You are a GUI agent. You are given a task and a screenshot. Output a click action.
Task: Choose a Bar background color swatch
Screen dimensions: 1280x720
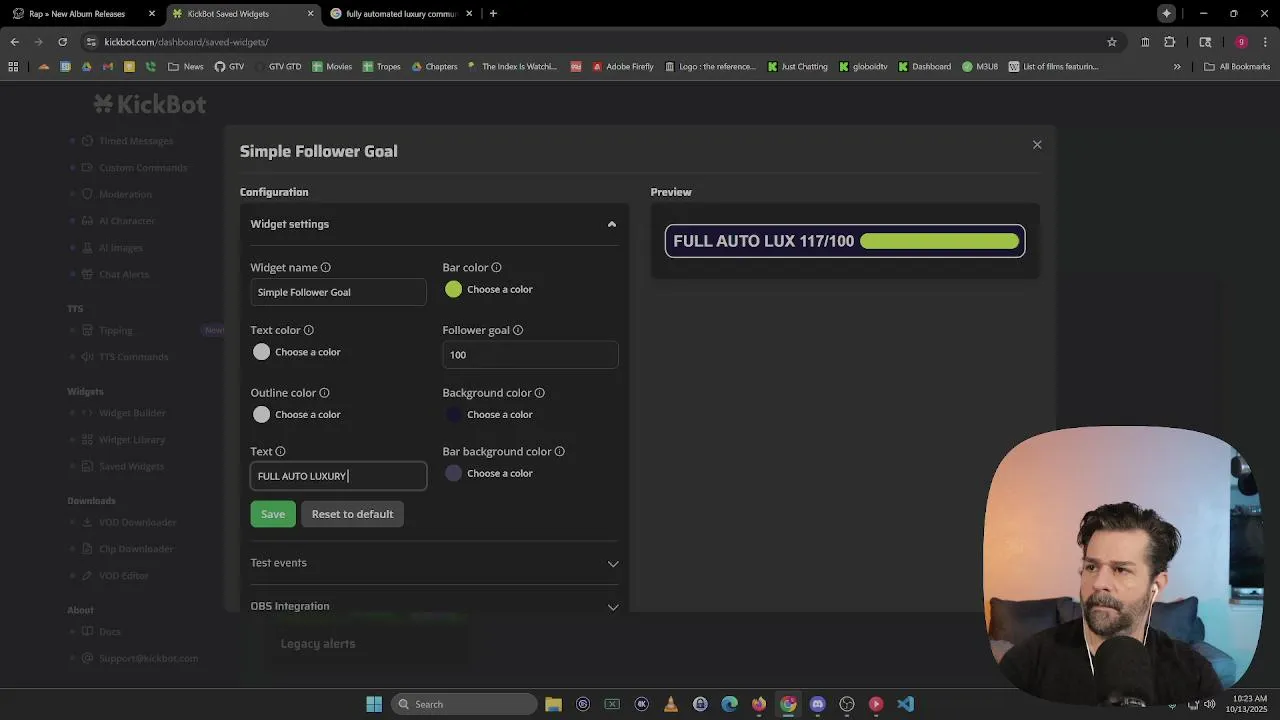[454, 474]
